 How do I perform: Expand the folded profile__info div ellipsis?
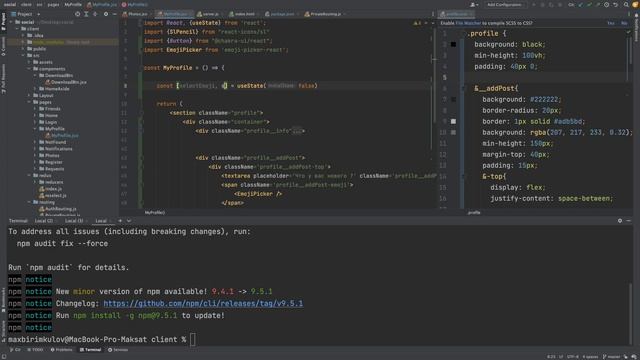coord(297,131)
